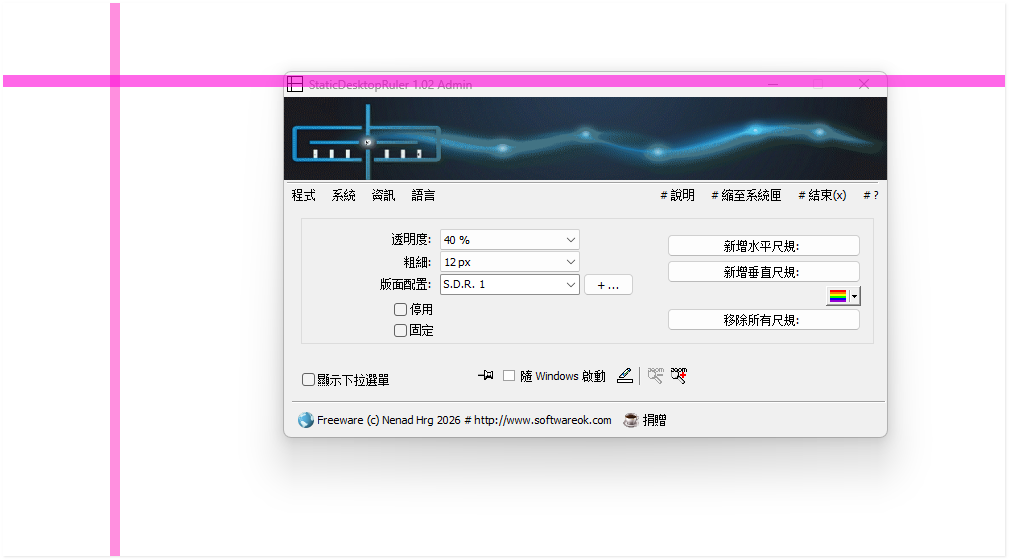Viewport: 1009px width, 560px height.
Task: Open the 系統 menu
Action: coord(344,195)
